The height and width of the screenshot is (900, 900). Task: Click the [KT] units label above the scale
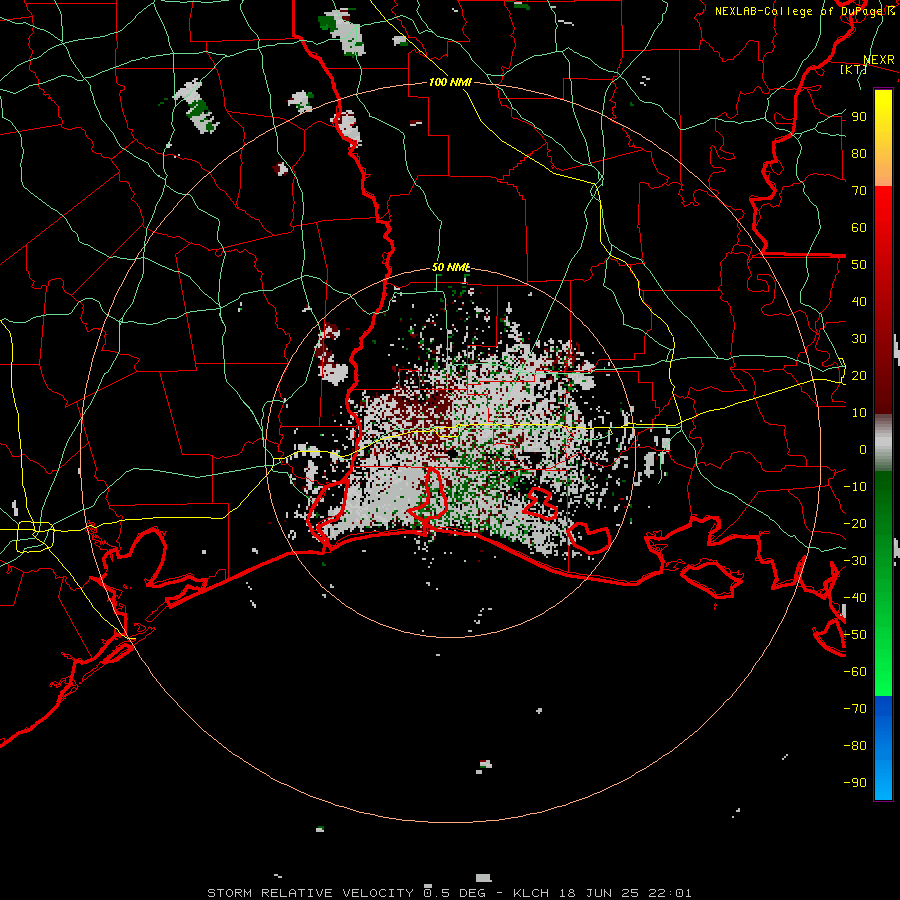tap(853, 69)
